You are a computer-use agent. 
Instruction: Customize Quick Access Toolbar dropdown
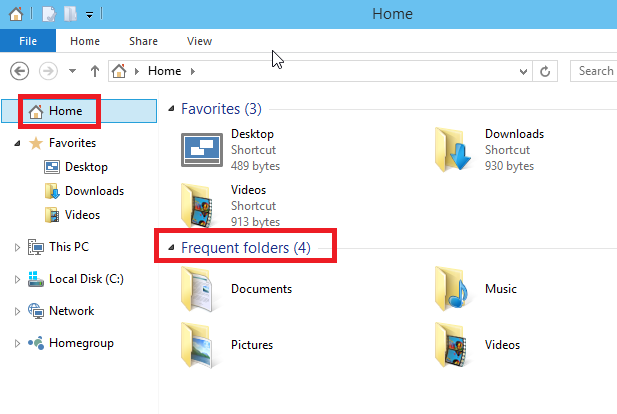[90, 15]
